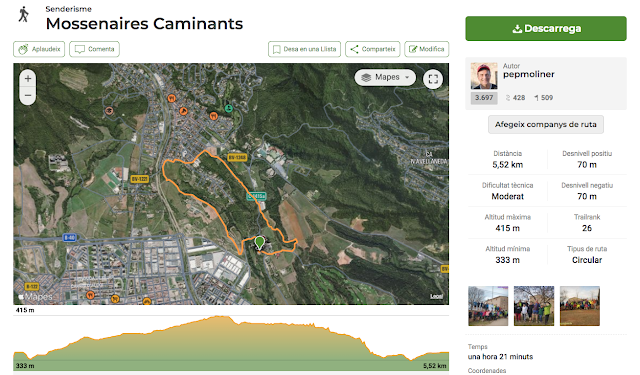
Task: Click the Dificultat tècnica value Moderat
Action: click(x=507, y=197)
